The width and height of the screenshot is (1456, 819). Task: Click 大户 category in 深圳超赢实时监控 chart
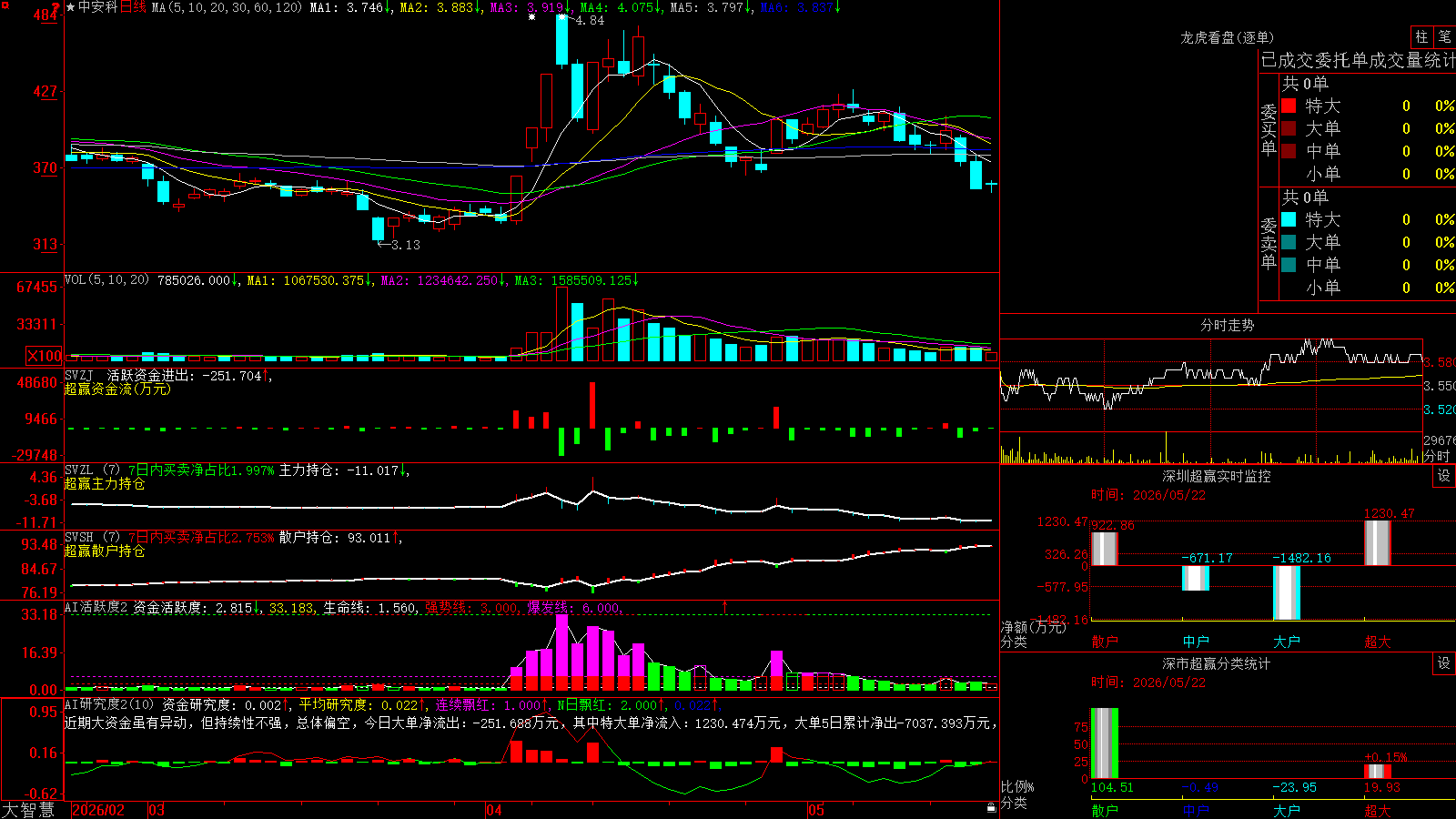tap(1287, 642)
